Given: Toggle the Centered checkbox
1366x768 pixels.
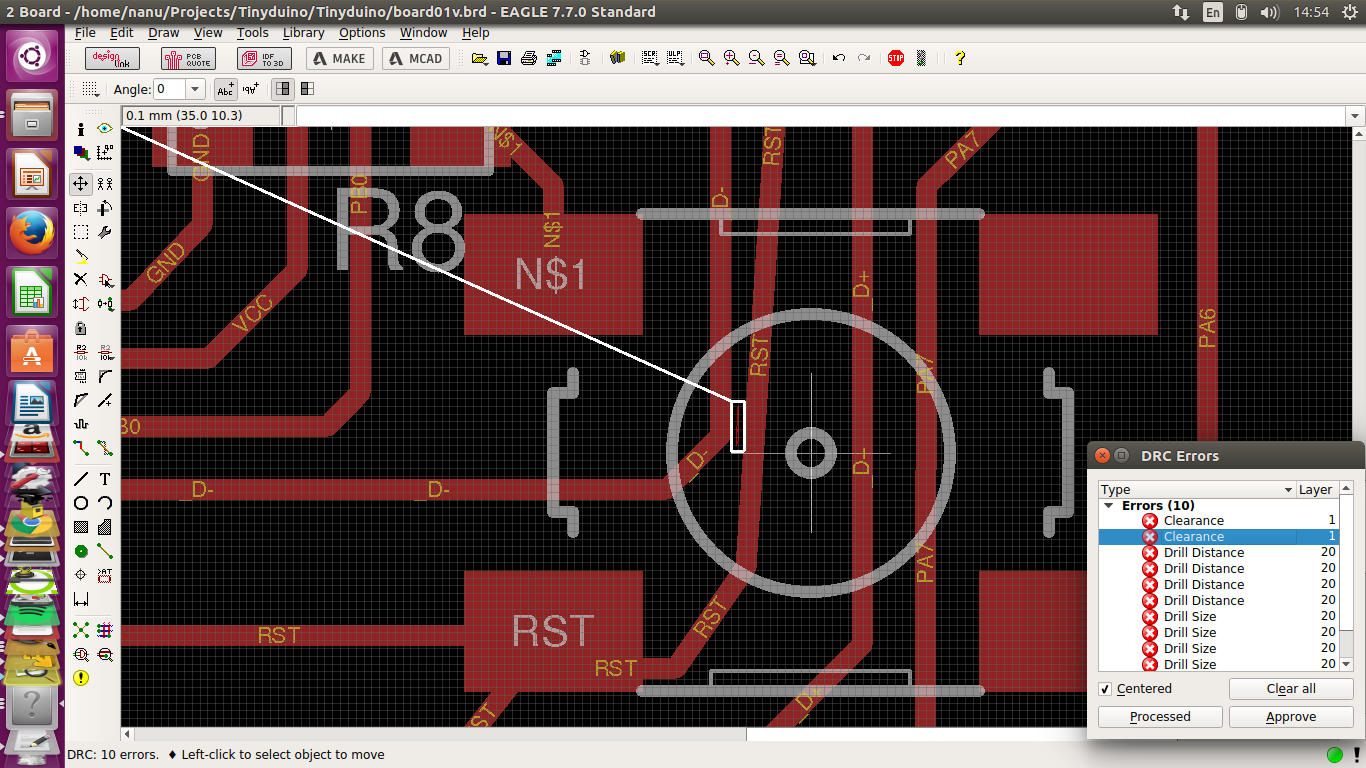Looking at the screenshot, I should click(x=1105, y=689).
